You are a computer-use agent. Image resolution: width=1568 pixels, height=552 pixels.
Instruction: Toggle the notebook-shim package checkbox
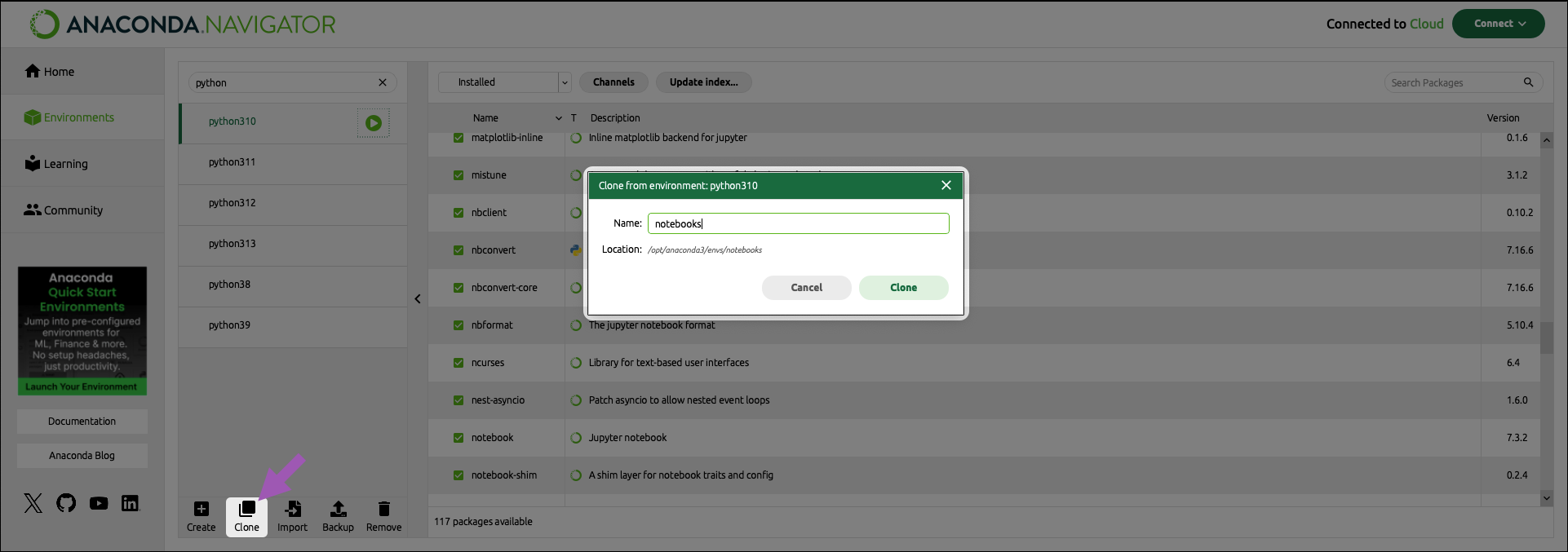[458, 475]
